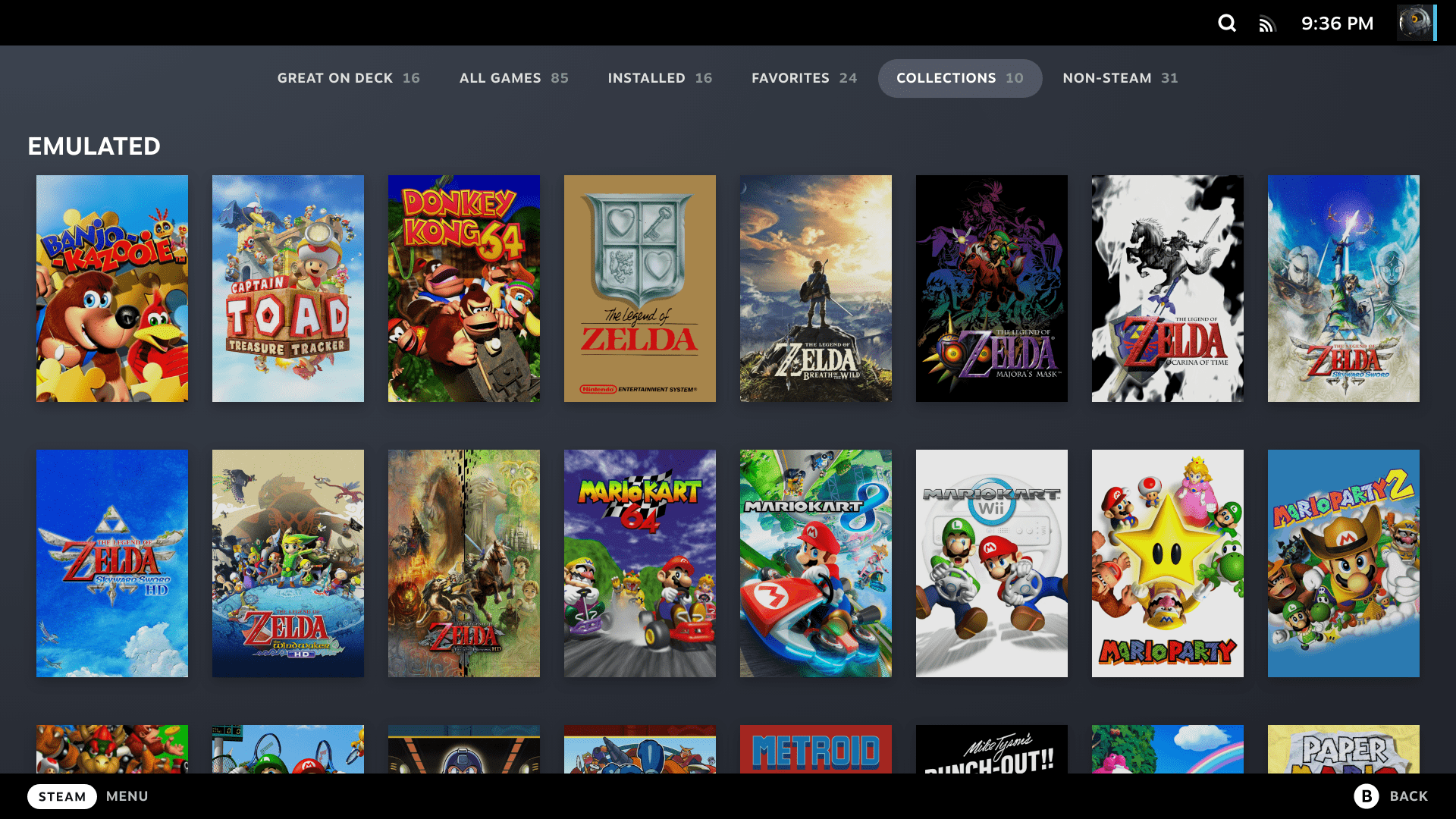Select Mario Party game thumbnail
1456x819 pixels.
point(1168,563)
